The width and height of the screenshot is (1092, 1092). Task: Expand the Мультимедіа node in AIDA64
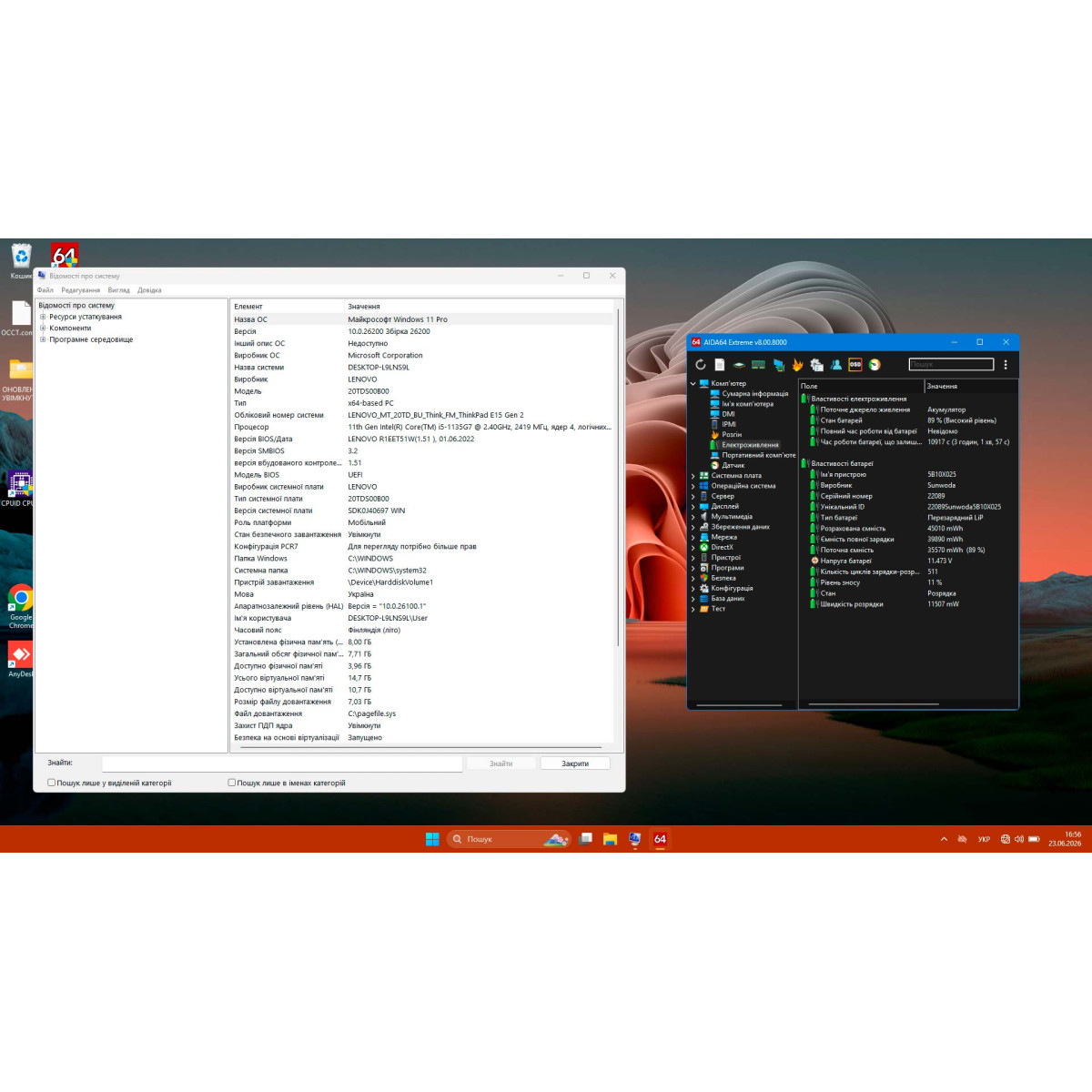click(693, 517)
